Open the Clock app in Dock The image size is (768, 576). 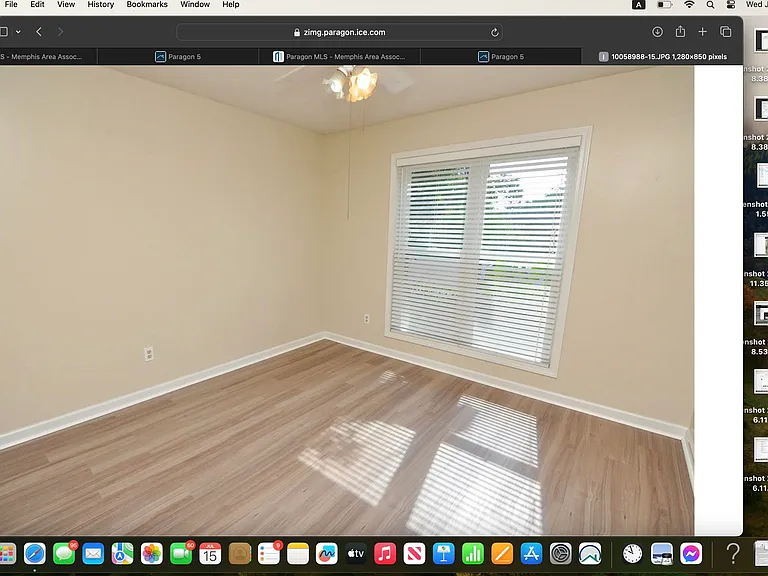pos(632,554)
